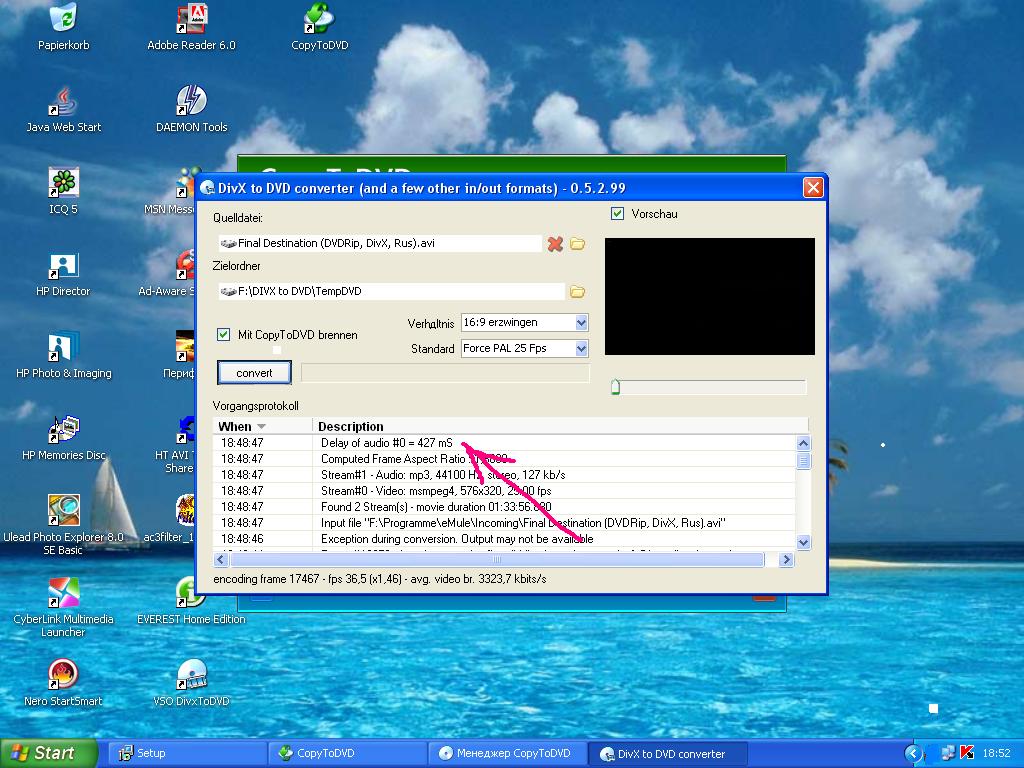Open the Windows Start menu
The image size is (1024, 768).
(48, 753)
